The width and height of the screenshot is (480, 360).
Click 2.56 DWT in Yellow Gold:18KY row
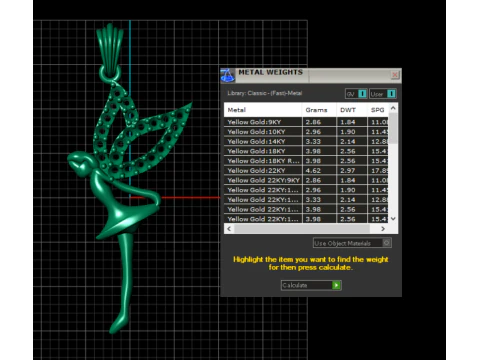coord(348,151)
